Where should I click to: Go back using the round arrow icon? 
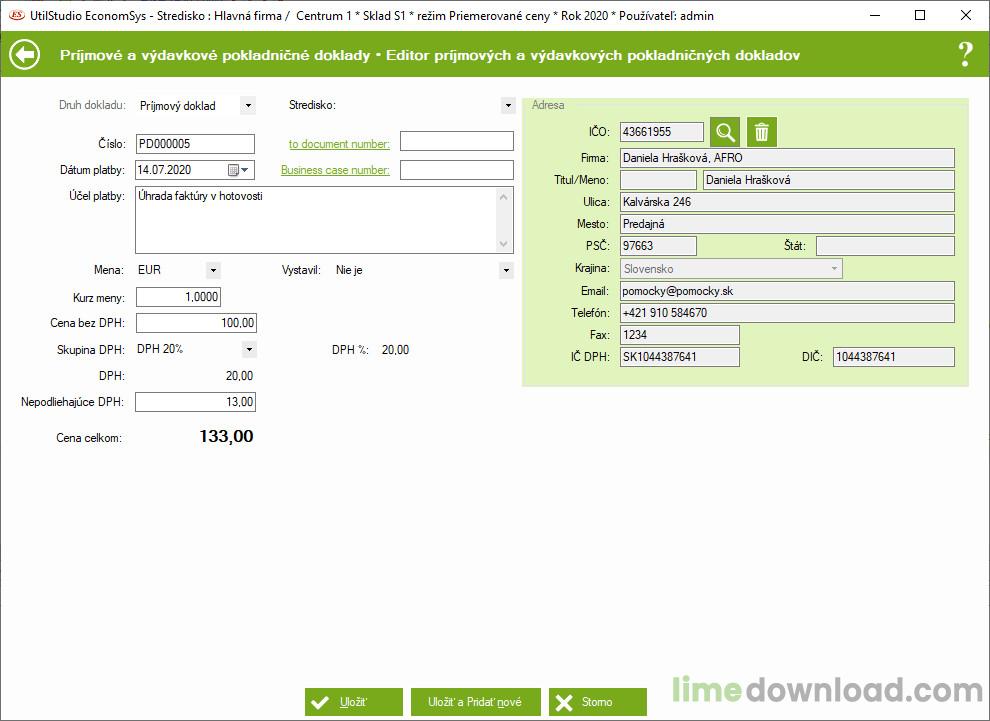tap(25, 55)
